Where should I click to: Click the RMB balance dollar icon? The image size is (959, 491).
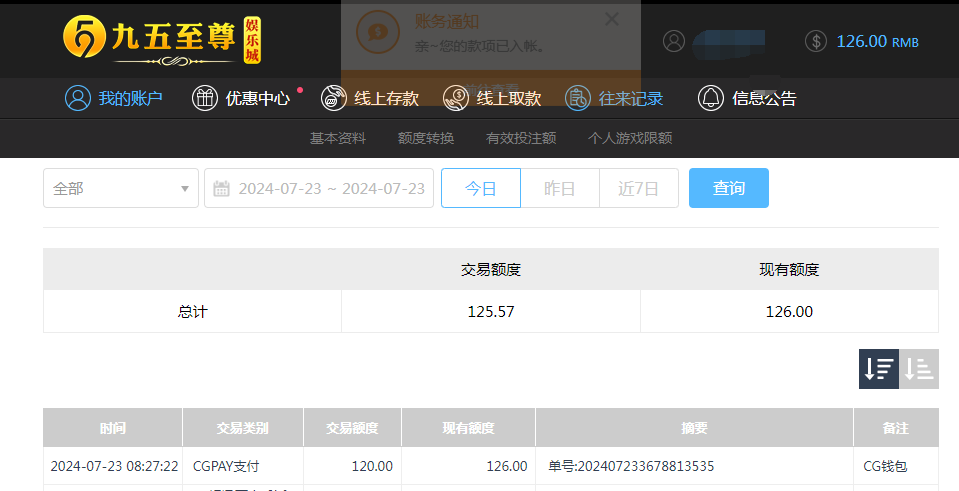(816, 41)
